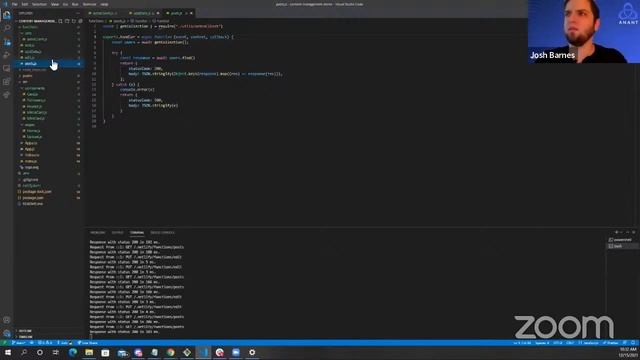Open Google Chrome from taskbar
Viewport: 640px width, 360px height.
pyautogui.click(x=171, y=352)
